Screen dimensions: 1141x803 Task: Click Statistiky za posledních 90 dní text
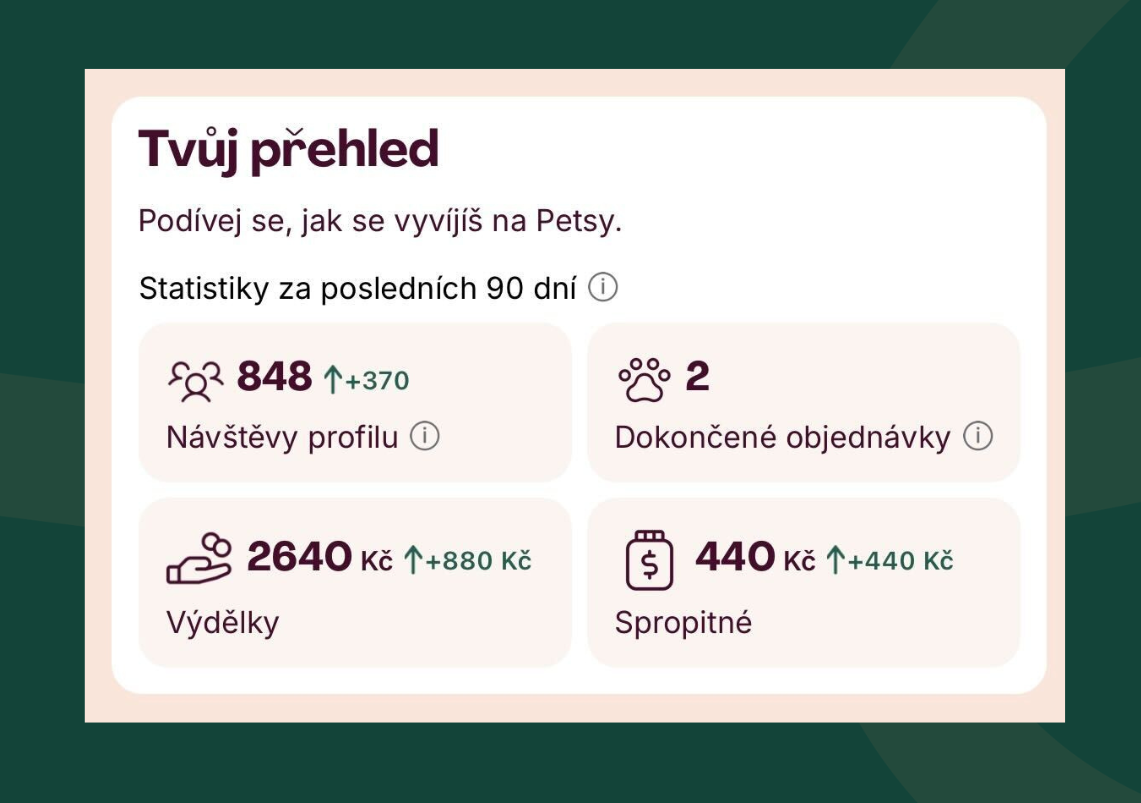pos(357,289)
